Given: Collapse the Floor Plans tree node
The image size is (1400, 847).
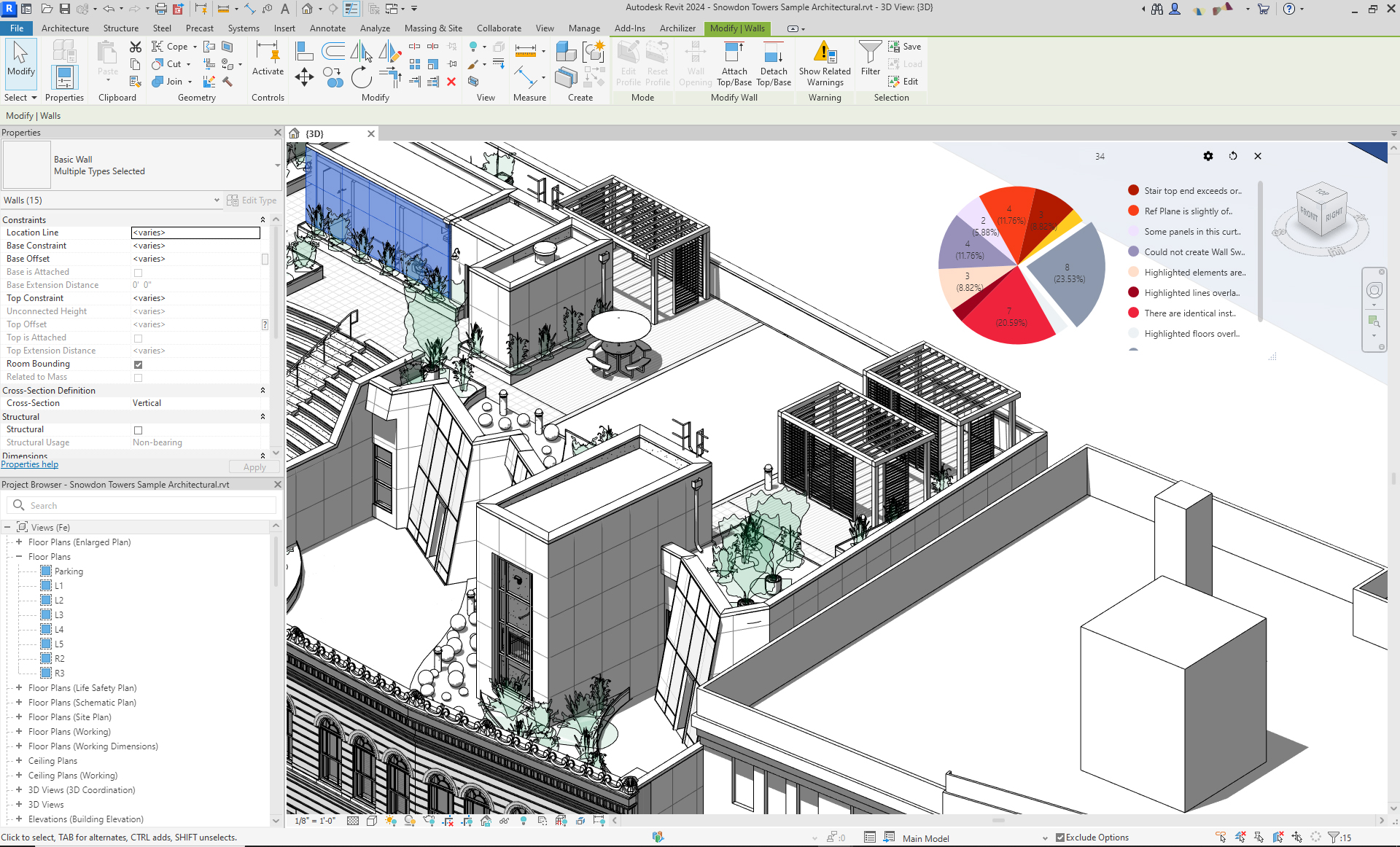Looking at the screenshot, I should [19, 557].
